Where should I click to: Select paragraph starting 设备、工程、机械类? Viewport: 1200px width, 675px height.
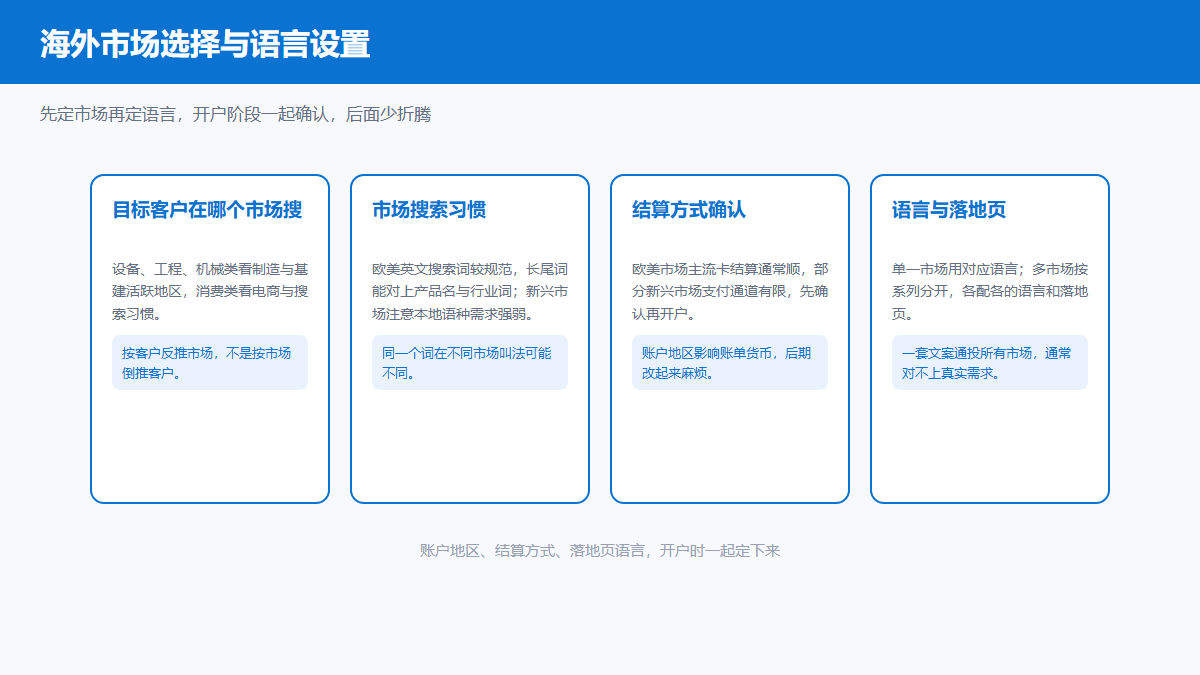coord(210,291)
